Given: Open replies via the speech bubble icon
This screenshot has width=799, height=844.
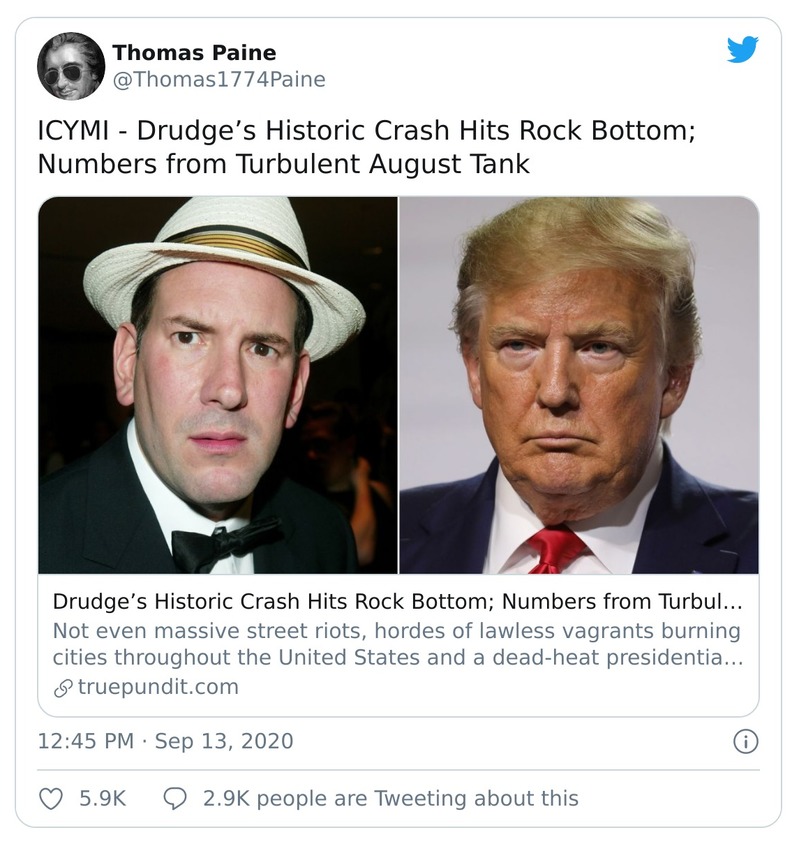Looking at the screenshot, I should pyautogui.click(x=174, y=800).
